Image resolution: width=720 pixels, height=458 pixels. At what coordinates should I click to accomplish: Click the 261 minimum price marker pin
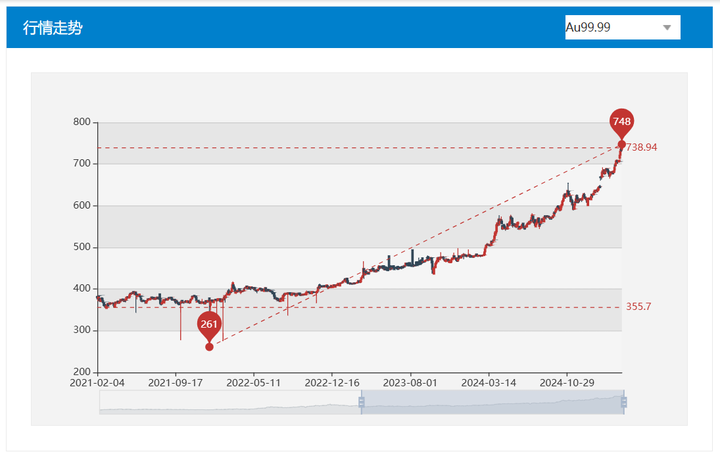[209, 324]
